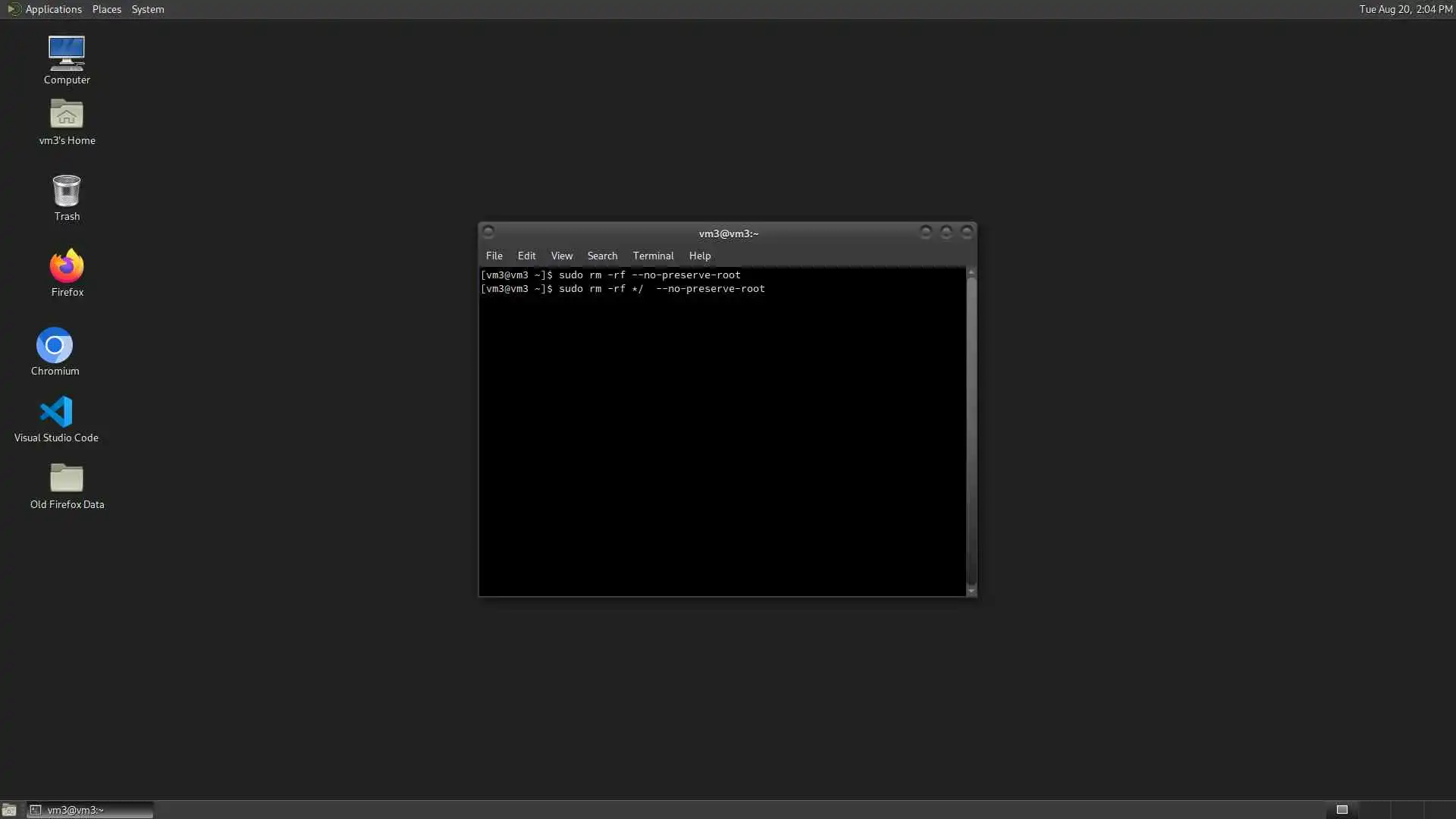Open the Visual Studio Code desktop icon
This screenshot has height=819, width=1456.
tap(56, 413)
